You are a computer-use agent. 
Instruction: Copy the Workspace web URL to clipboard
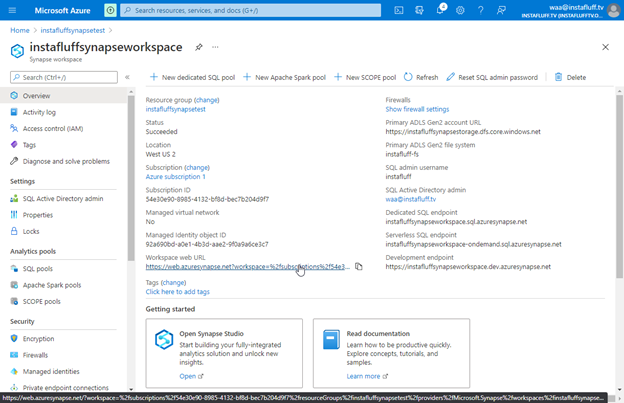[359, 267]
